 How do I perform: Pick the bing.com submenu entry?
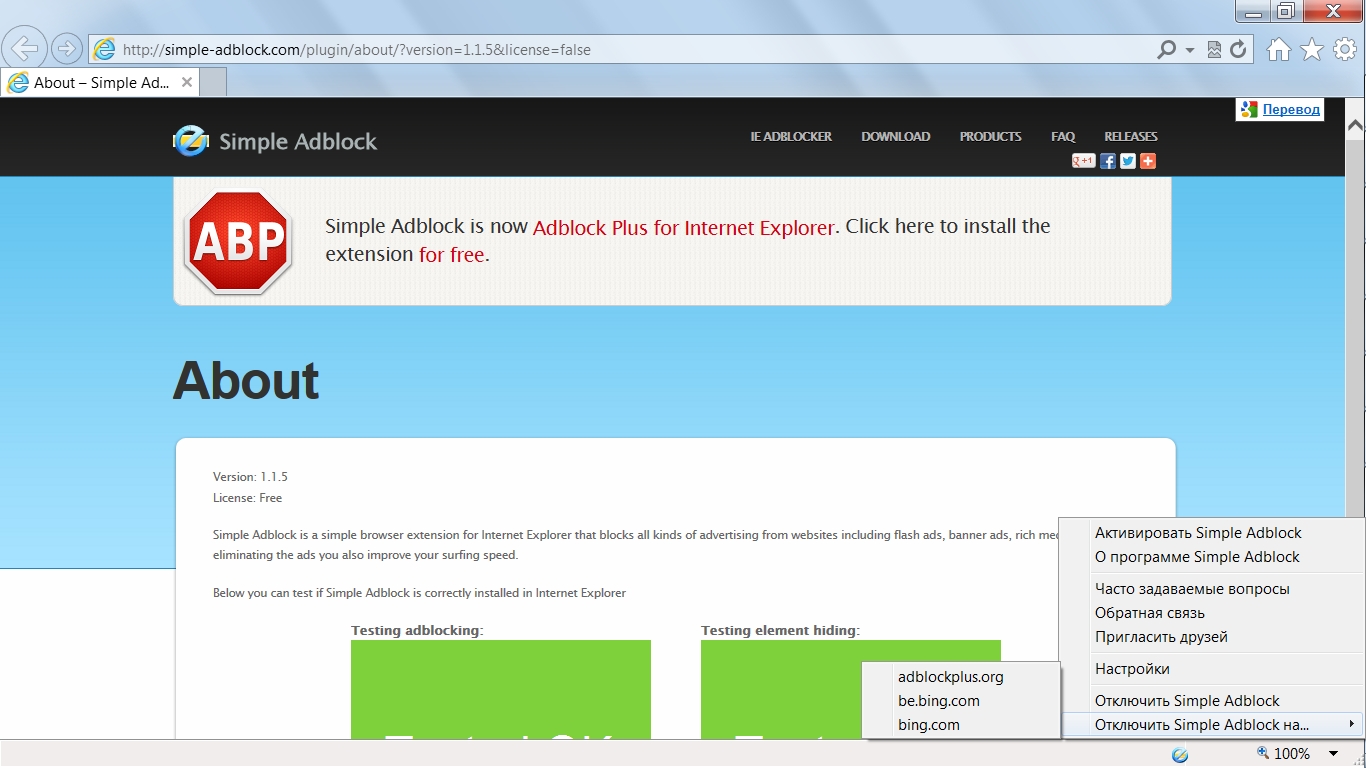click(961, 725)
